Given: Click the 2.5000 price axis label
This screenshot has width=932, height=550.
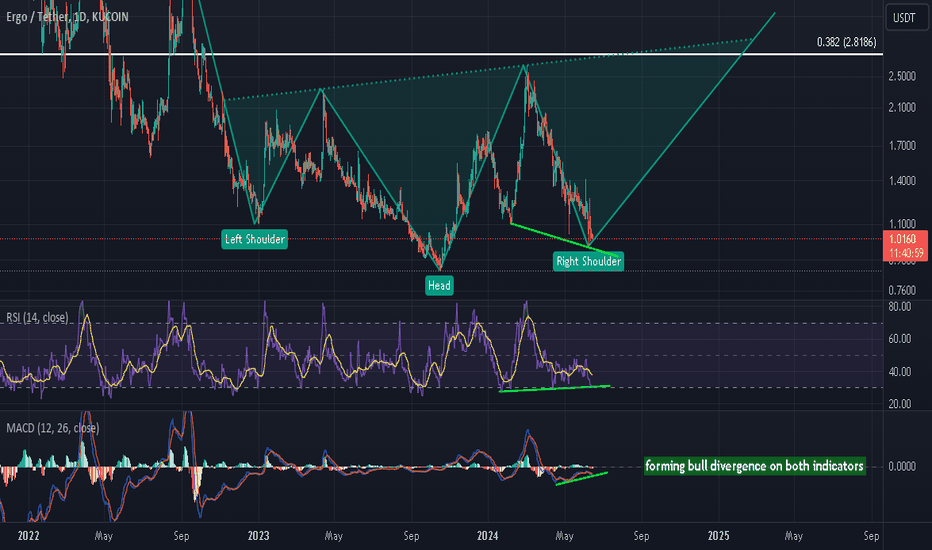Looking at the screenshot, I should click(902, 76).
